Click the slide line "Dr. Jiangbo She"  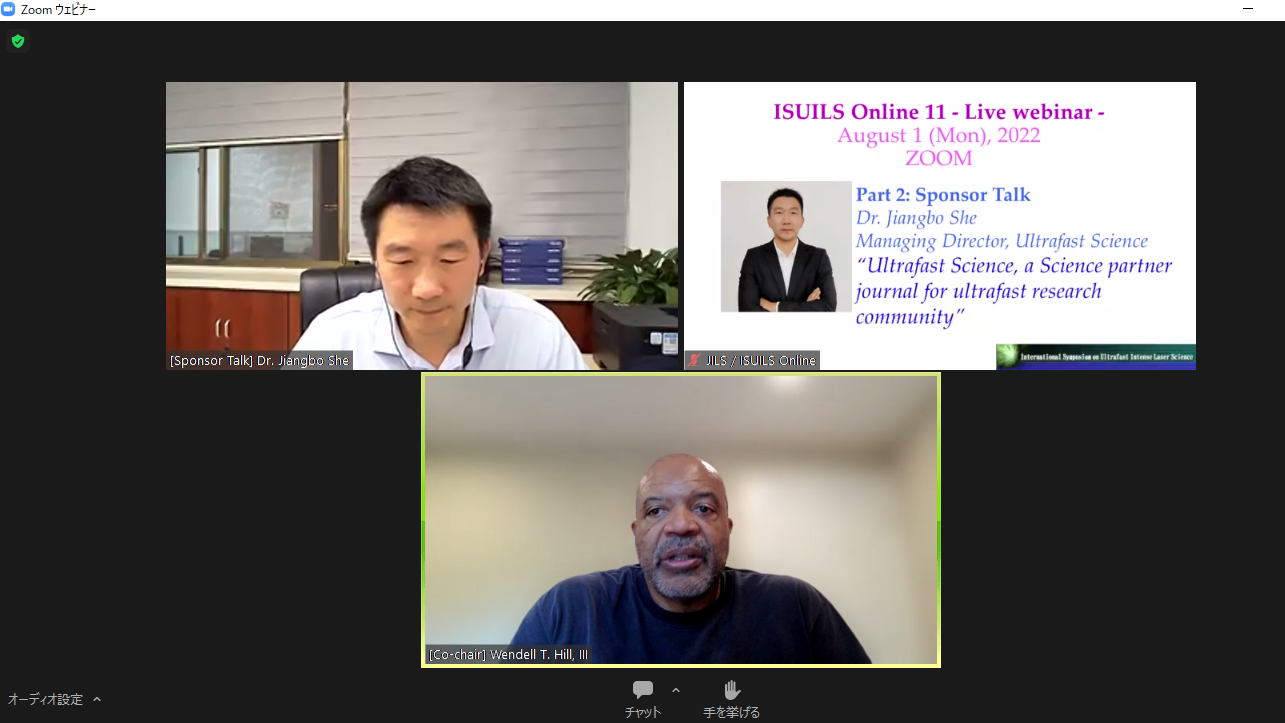[916, 218]
